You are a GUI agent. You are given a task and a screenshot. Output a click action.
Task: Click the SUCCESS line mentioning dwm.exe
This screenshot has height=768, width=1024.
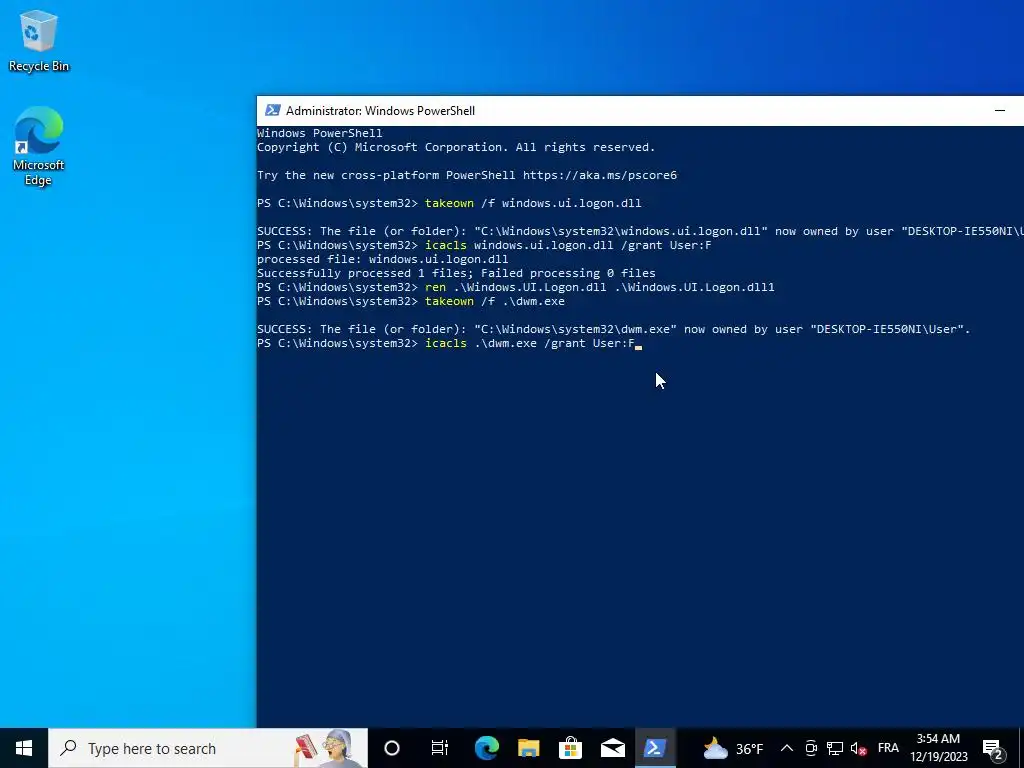614,329
